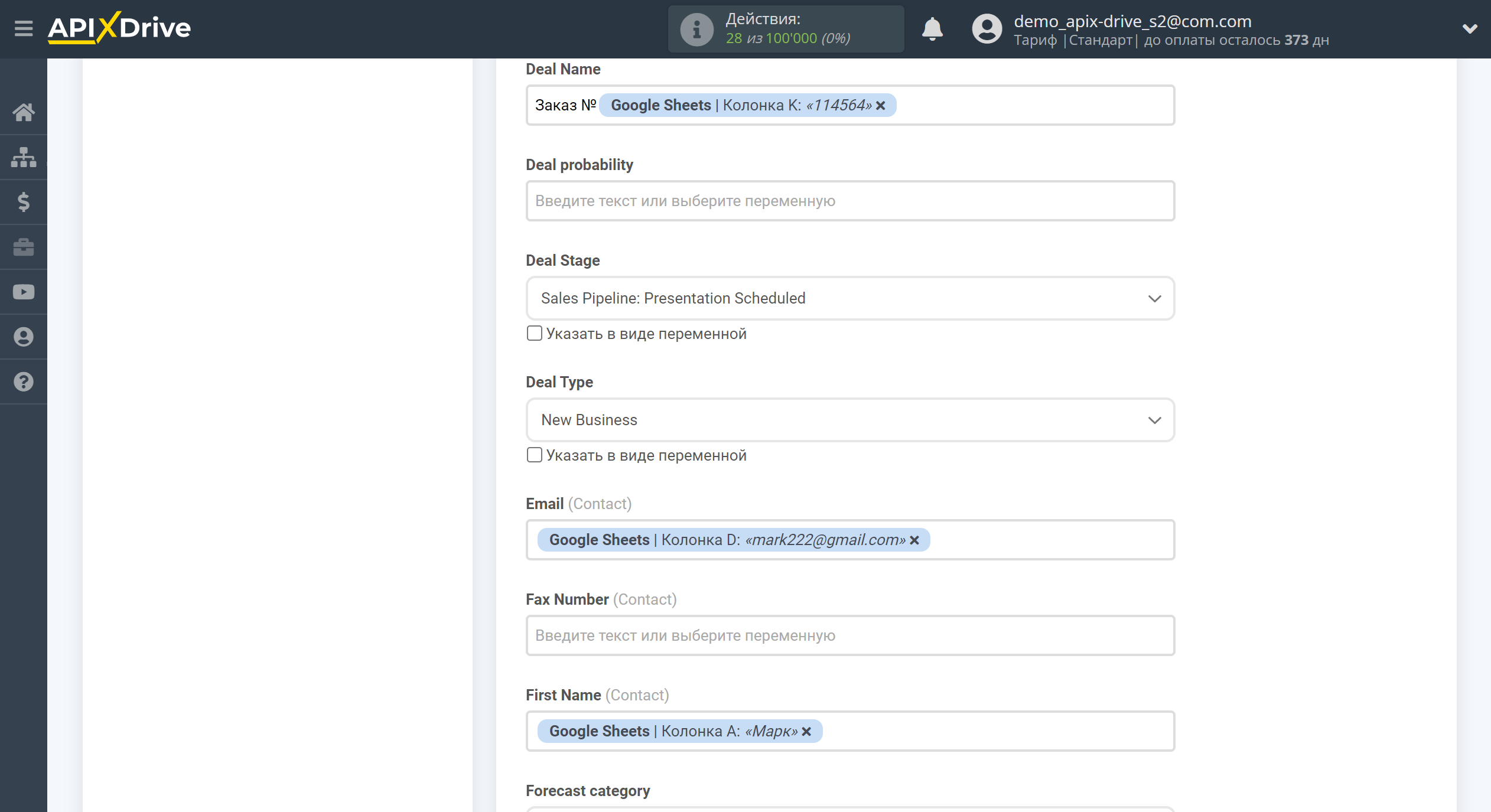Open the billing dollar sidebar icon

(24, 202)
